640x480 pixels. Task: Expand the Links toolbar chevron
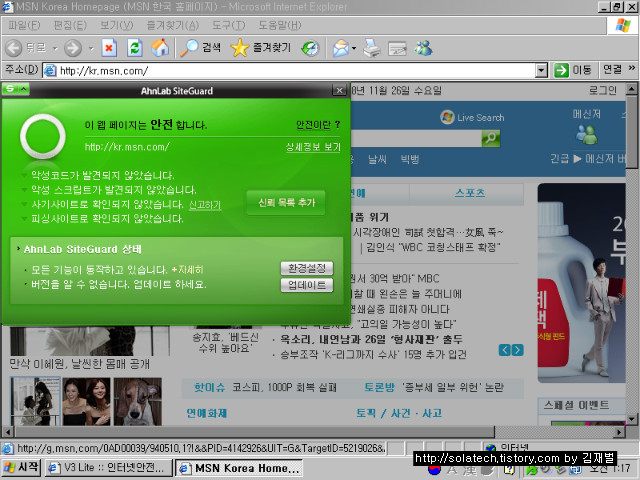632,67
